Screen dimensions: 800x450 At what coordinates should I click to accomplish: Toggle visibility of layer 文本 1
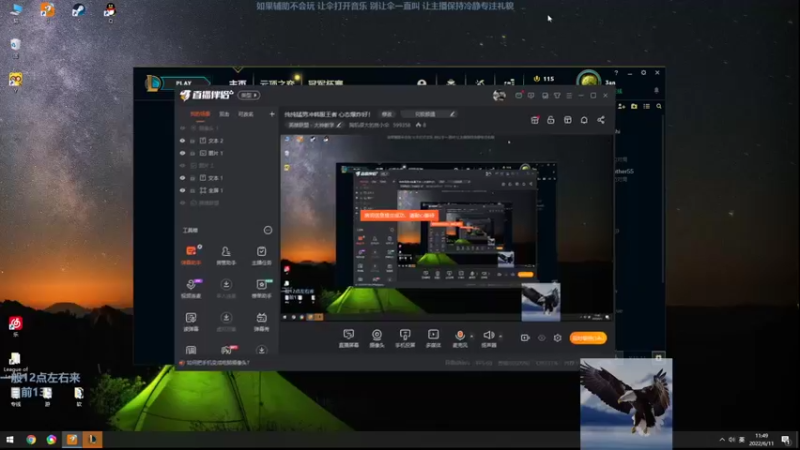182,178
